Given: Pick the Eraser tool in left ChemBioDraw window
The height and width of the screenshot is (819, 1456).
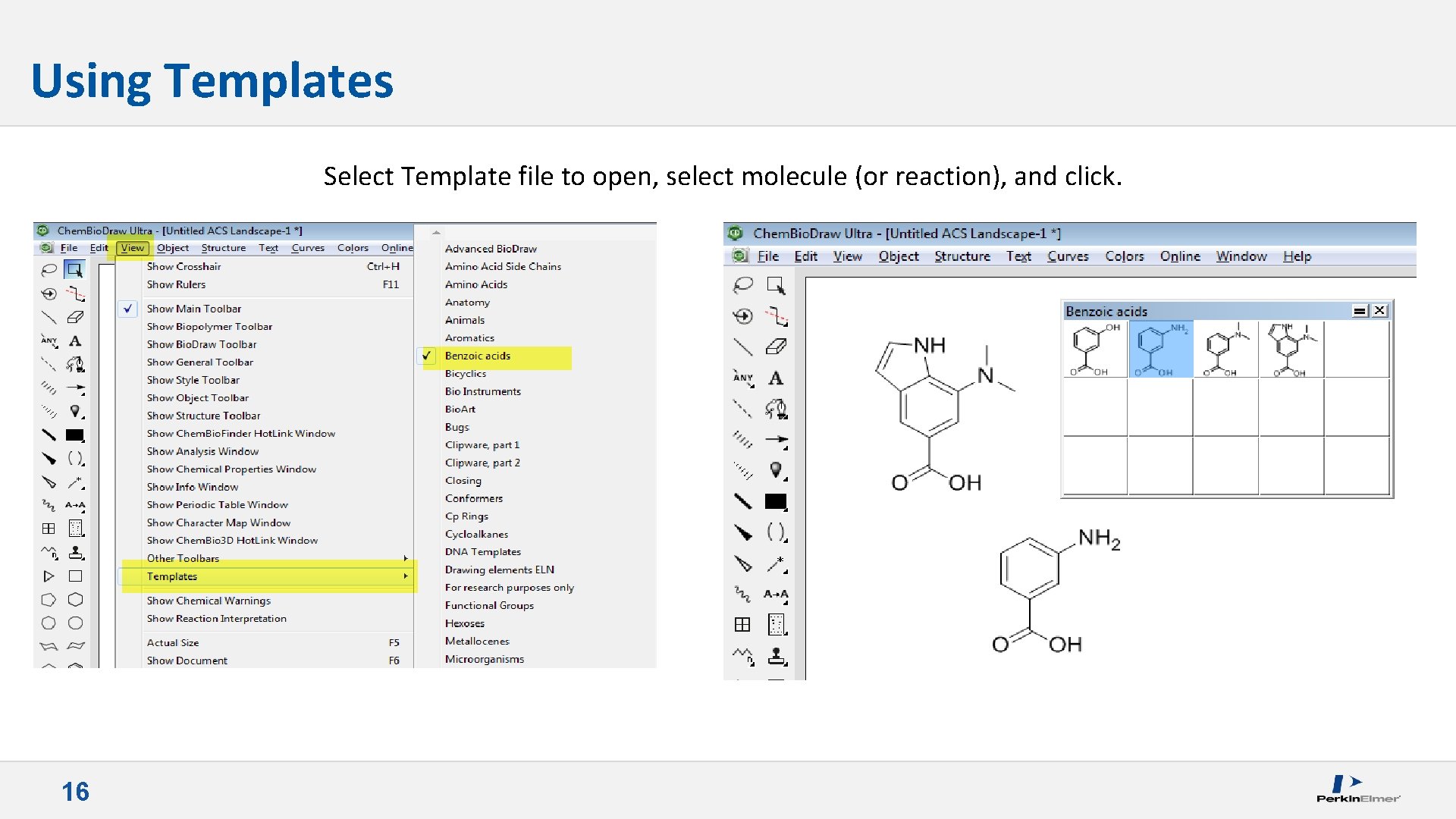Looking at the screenshot, I should pos(75,317).
